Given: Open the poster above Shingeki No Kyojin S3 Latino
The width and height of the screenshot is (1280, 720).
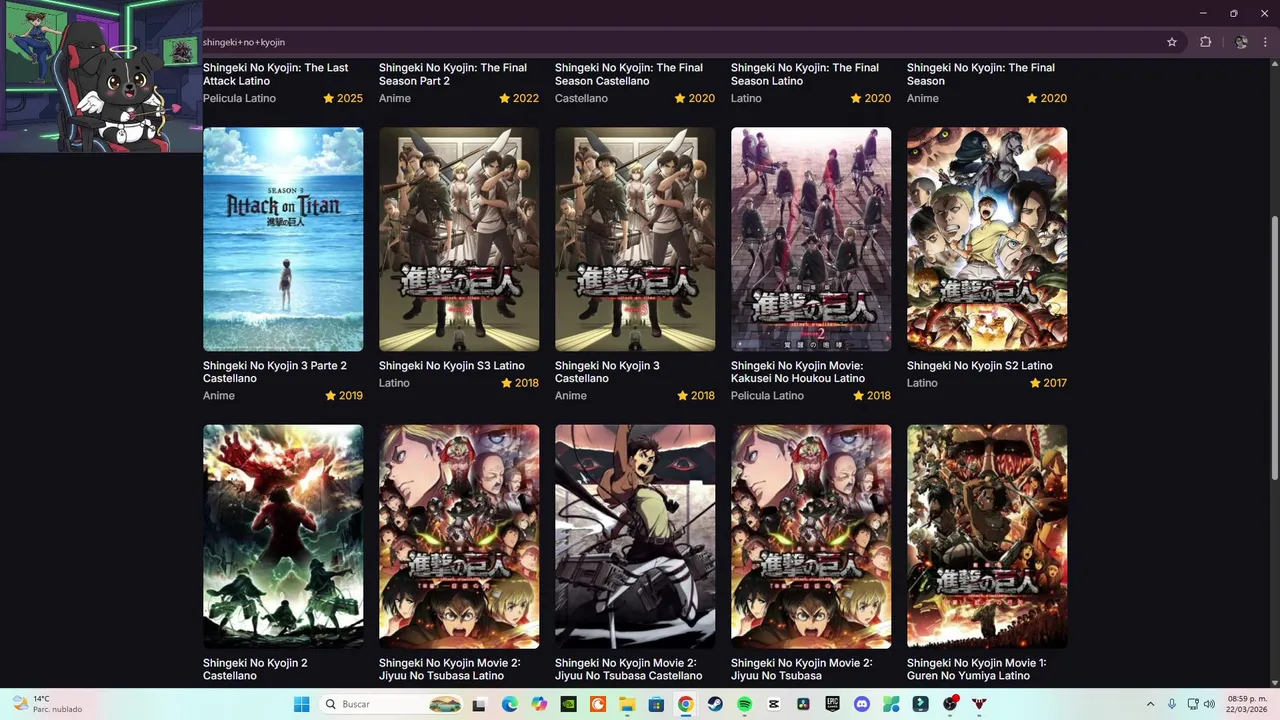Looking at the screenshot, I should coord(459,239).
